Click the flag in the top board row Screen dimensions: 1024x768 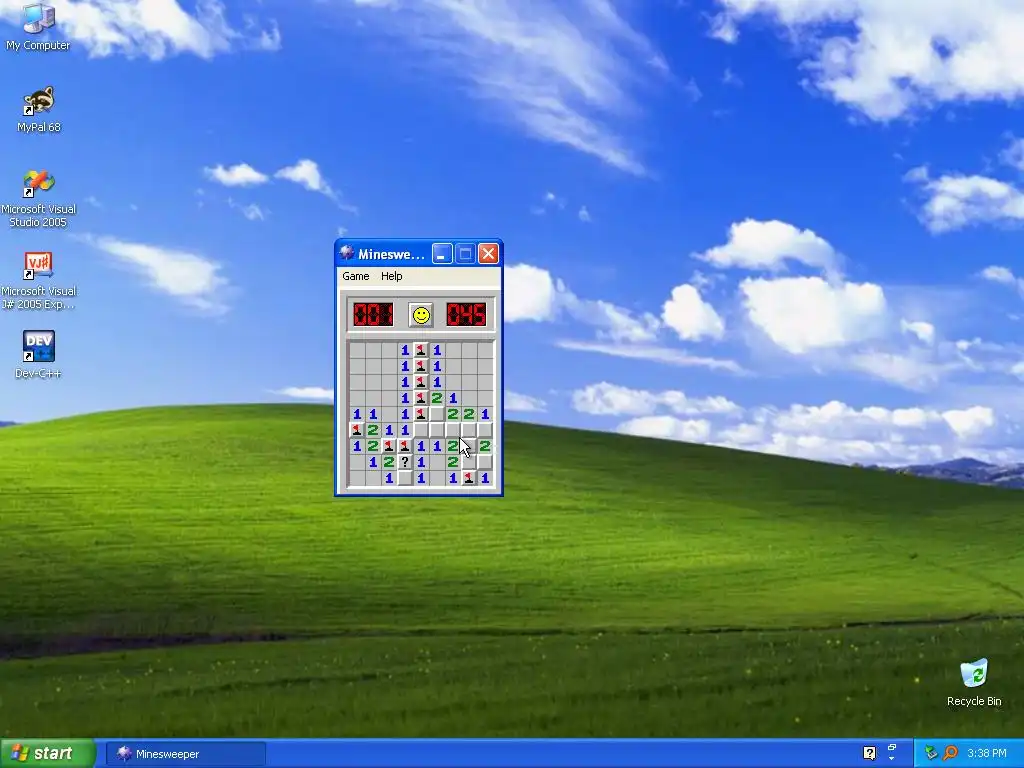click(x=421, y=350)
